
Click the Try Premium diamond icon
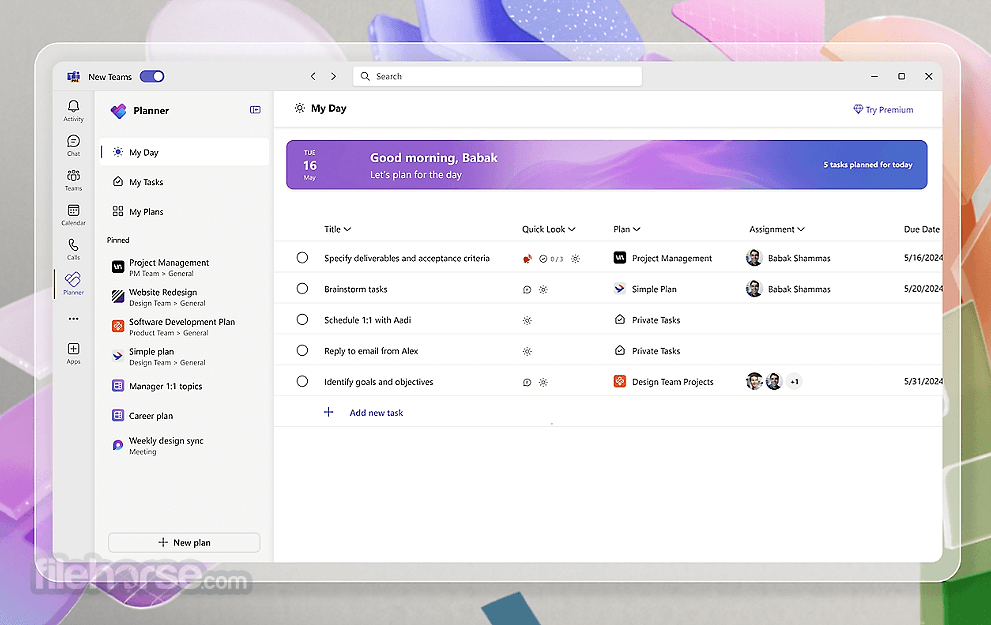(858, 109)
